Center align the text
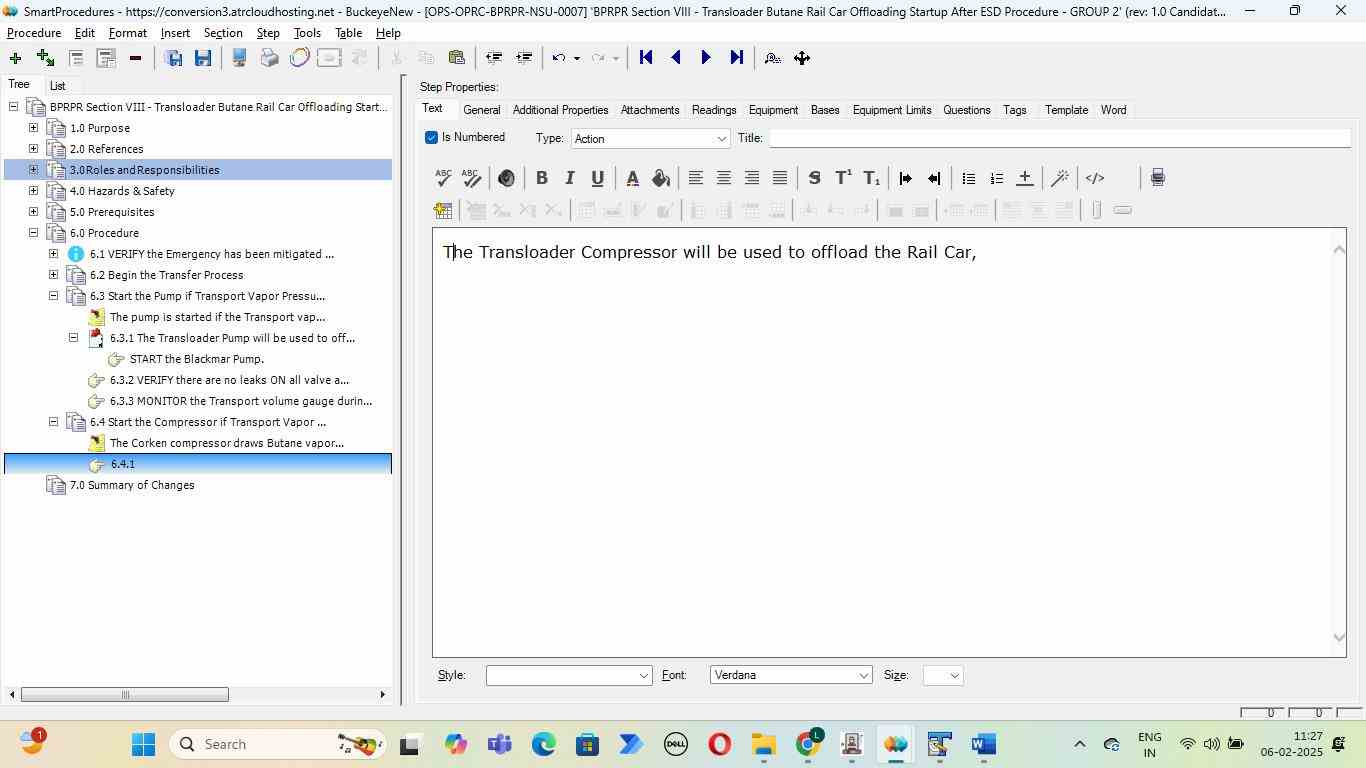This screenshot has width=1366, height=768. (723, 178)
